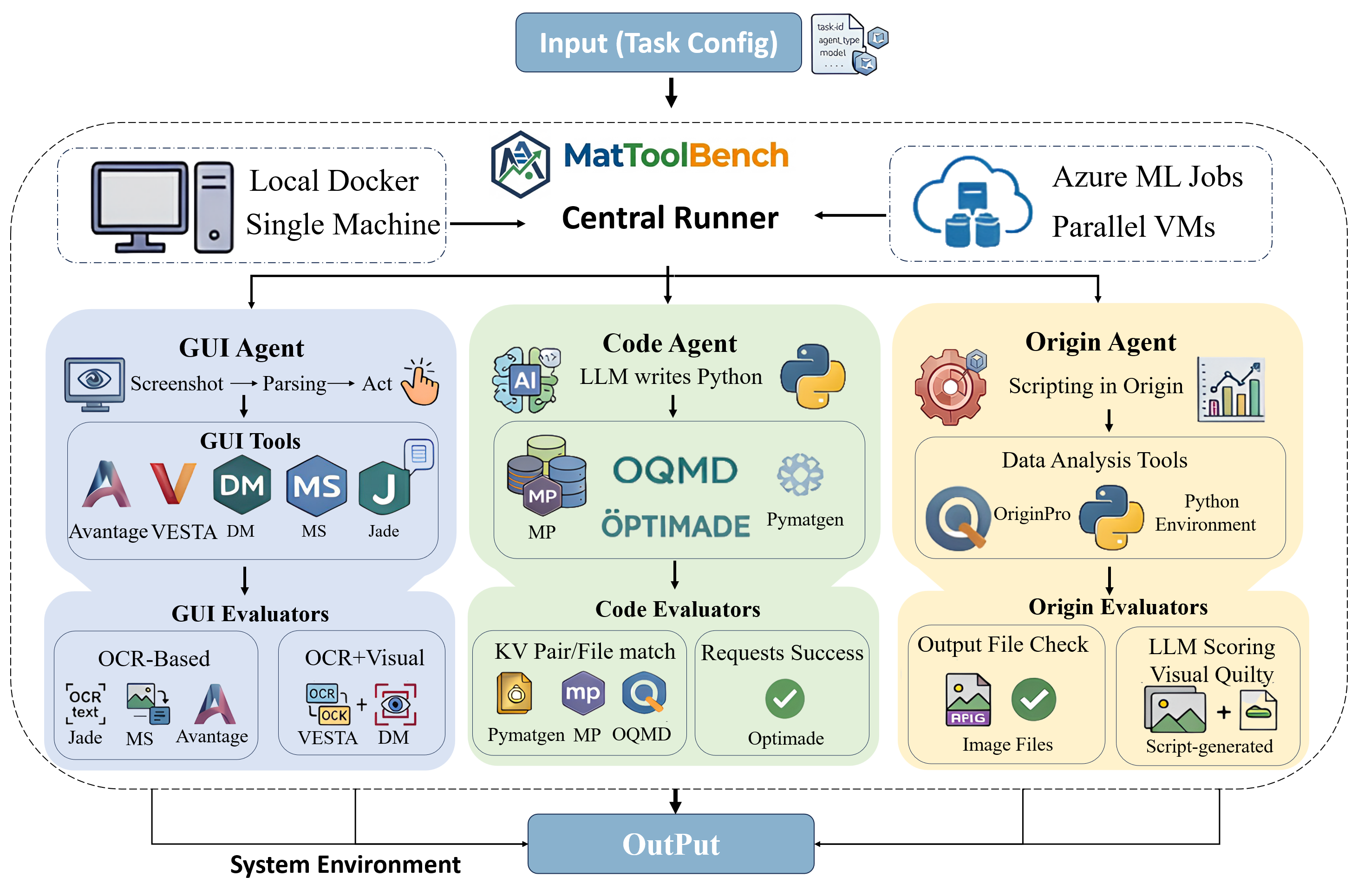Click the Input (Task Config) box
Image resolution: width=1358 pixels, height=896 pixels.
click(658, 43)
